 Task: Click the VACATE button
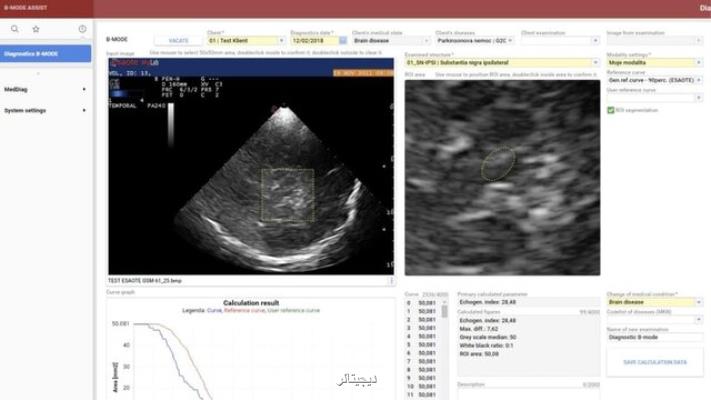tap(178, 40)
